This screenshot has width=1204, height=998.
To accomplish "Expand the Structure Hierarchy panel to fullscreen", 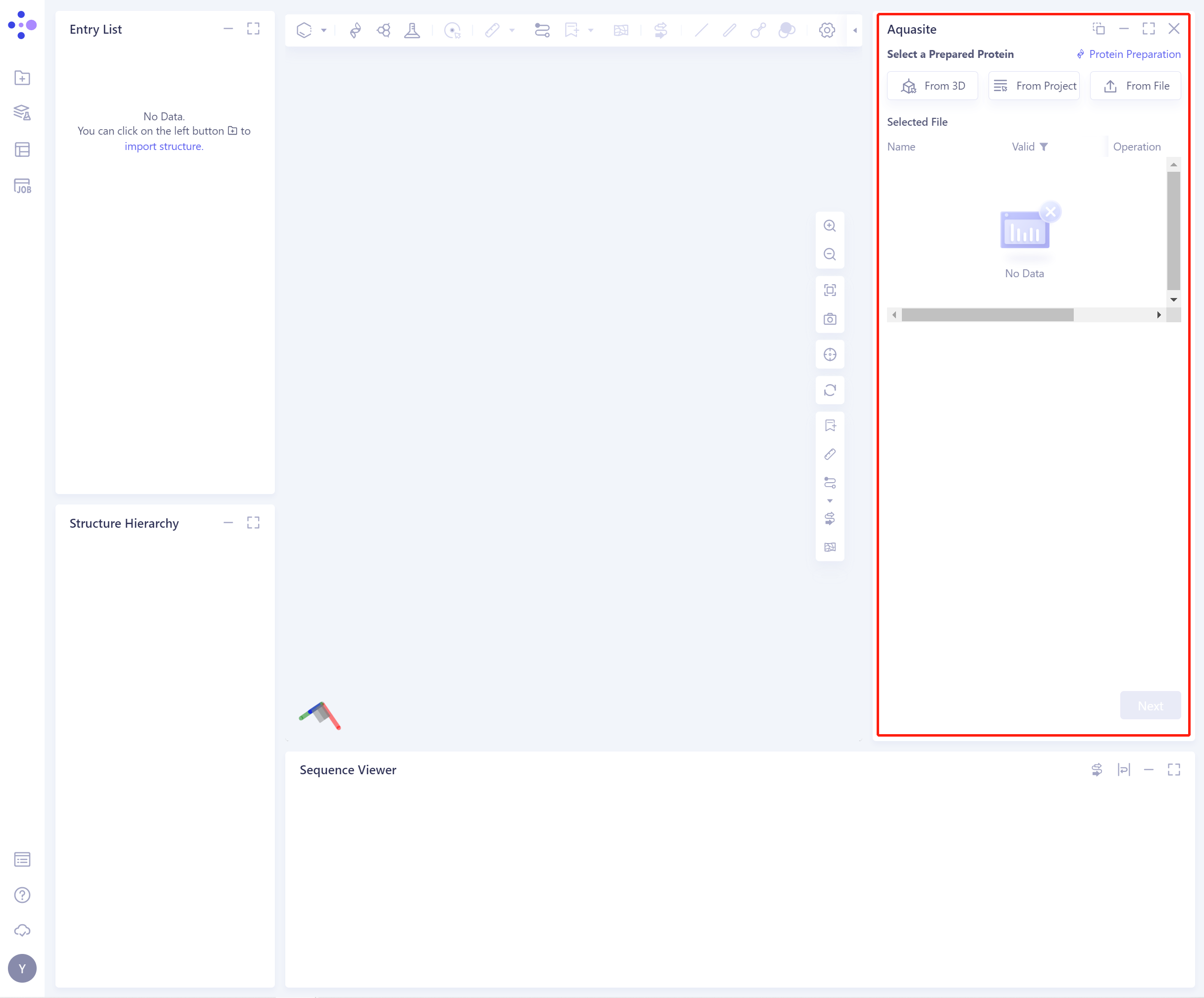I will (253, 522).
